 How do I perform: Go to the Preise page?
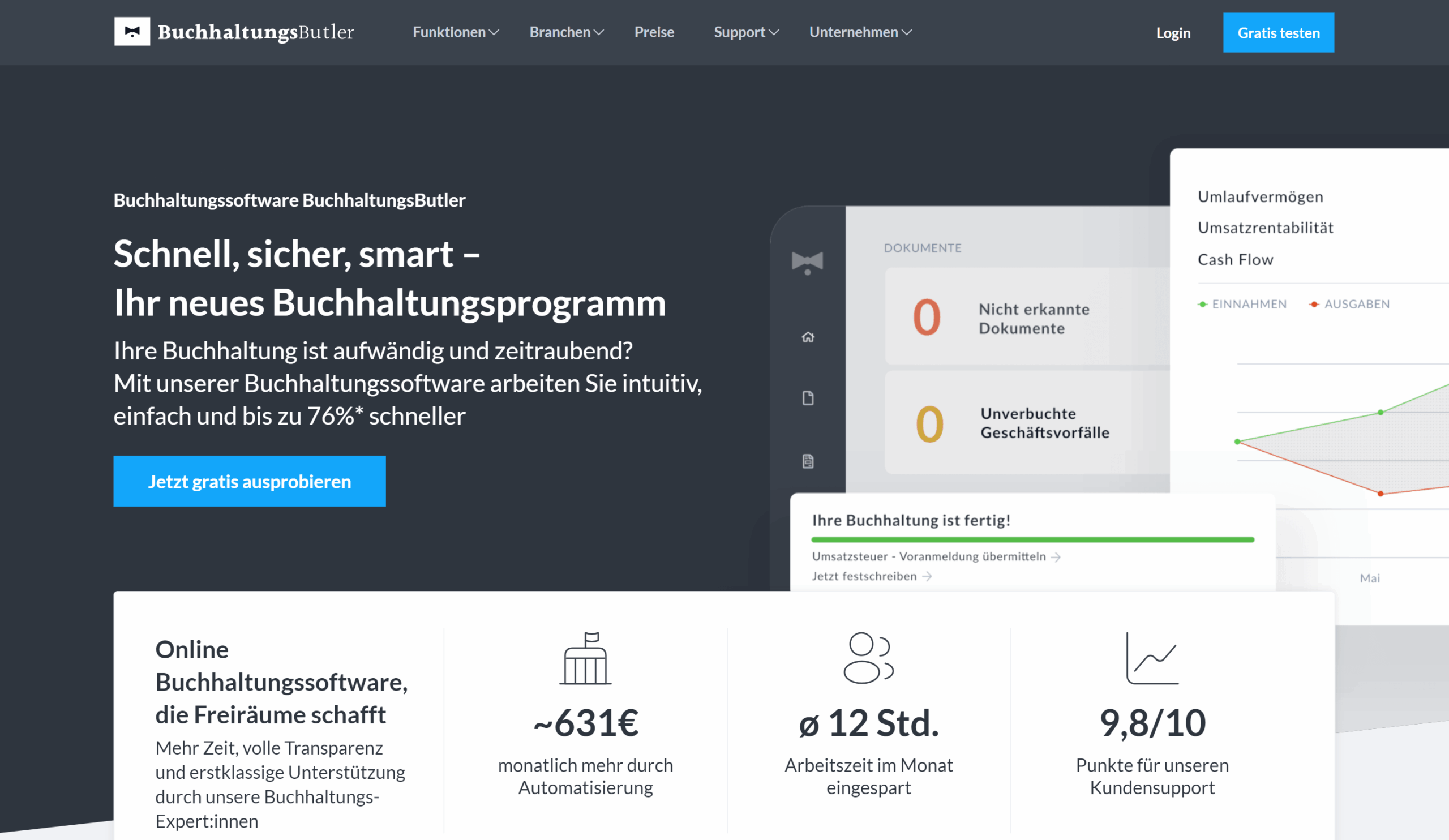[654, 32]
